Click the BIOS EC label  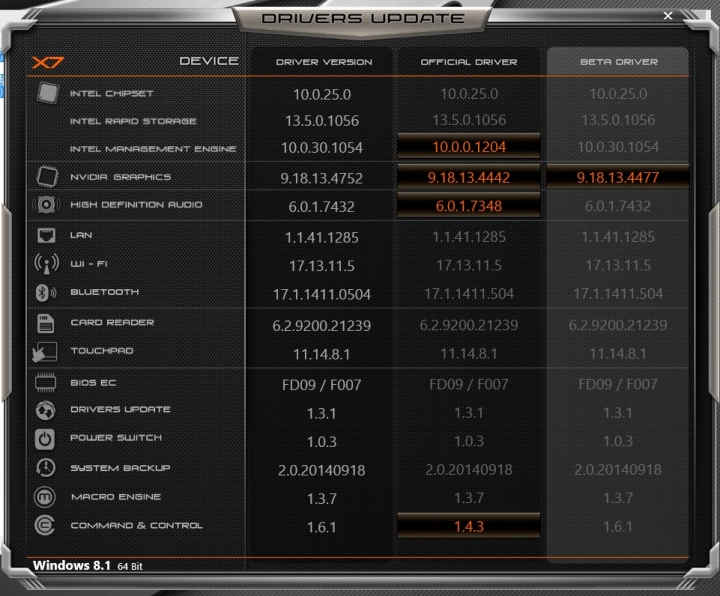(93, 383)
